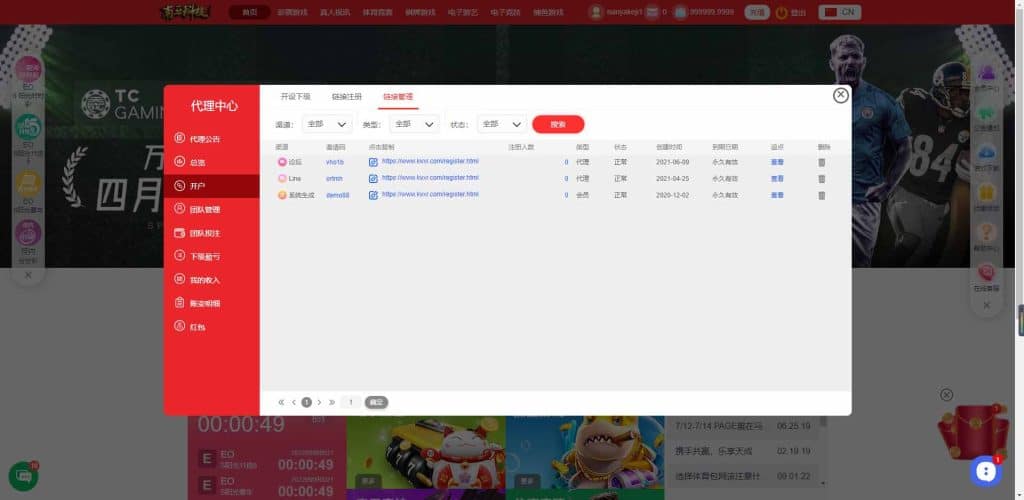1024x500 pixels.
Task: Open the register.html URL in the Line row
Action: click(430, 178)
